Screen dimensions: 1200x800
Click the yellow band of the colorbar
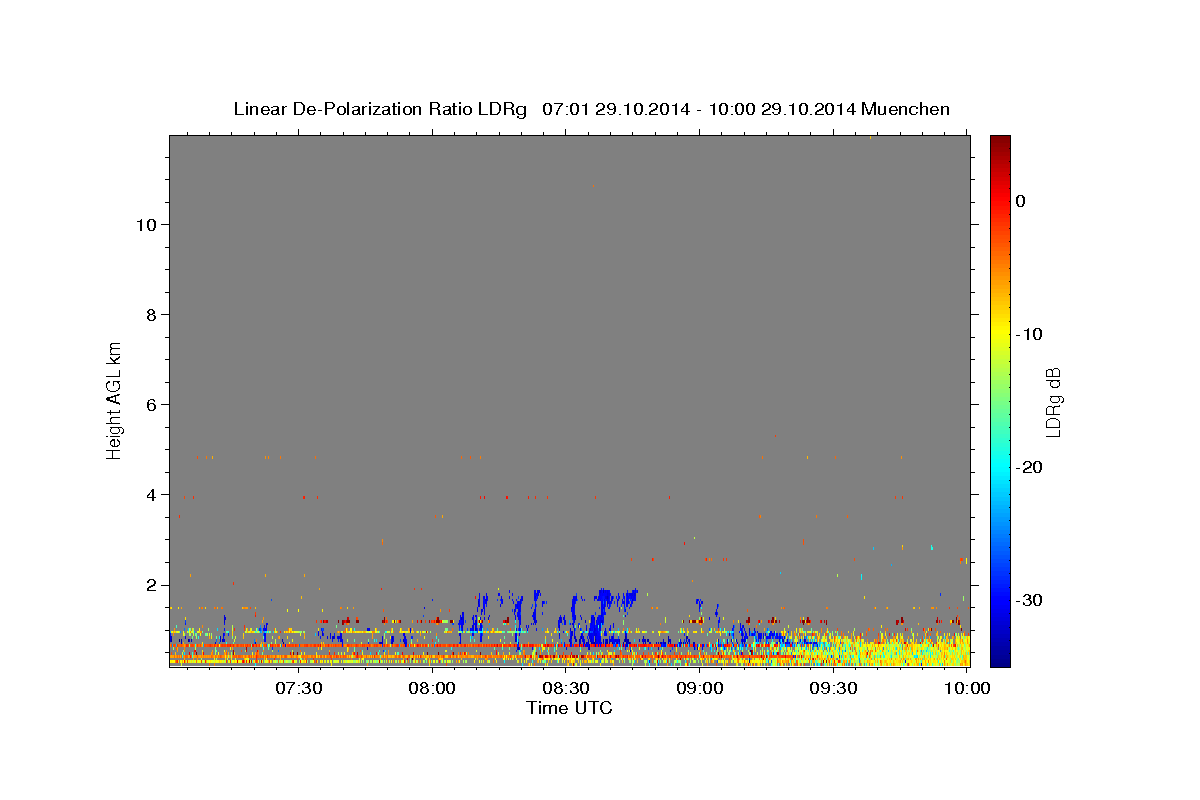coord(1000,330)
